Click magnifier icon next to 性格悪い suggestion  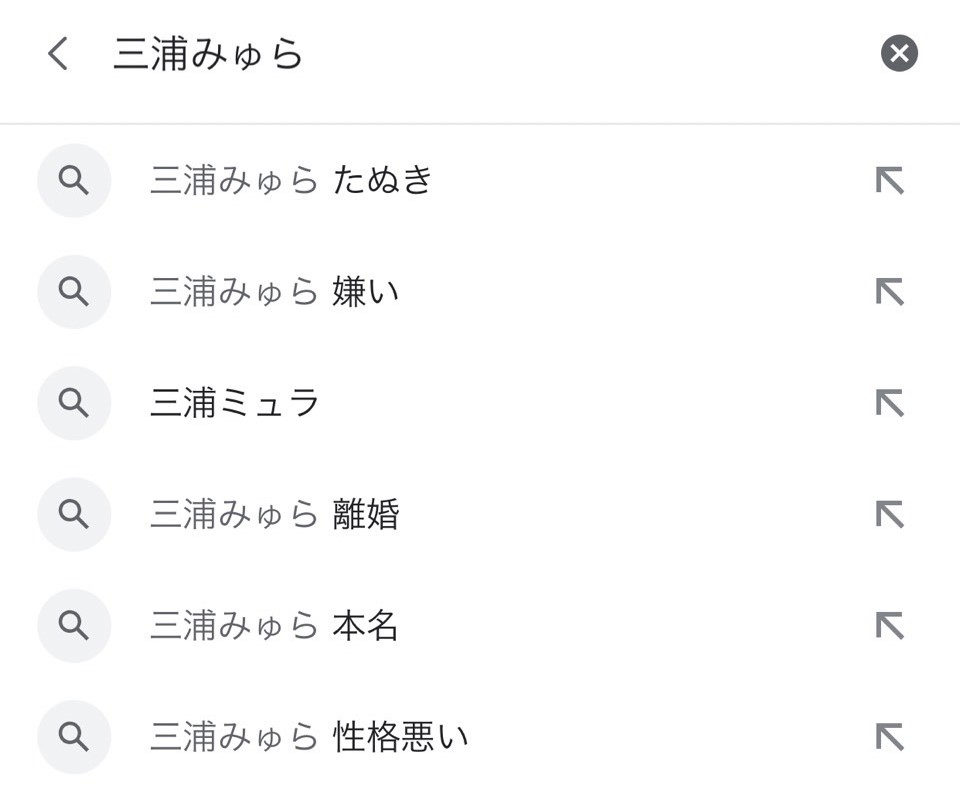pos(74,737)
